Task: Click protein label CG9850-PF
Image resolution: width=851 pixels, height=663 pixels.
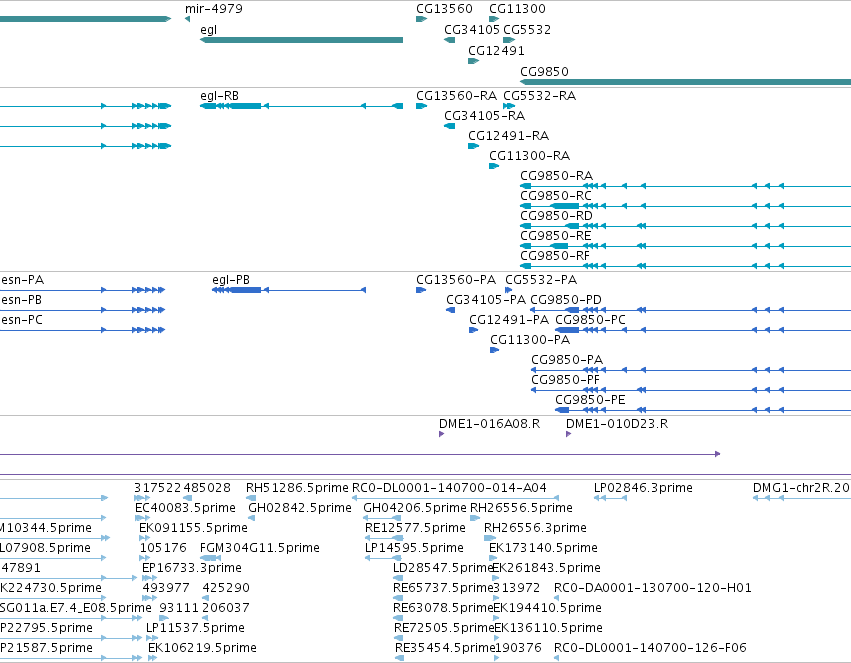Action: pyautogui.click(x=566, y=380)
